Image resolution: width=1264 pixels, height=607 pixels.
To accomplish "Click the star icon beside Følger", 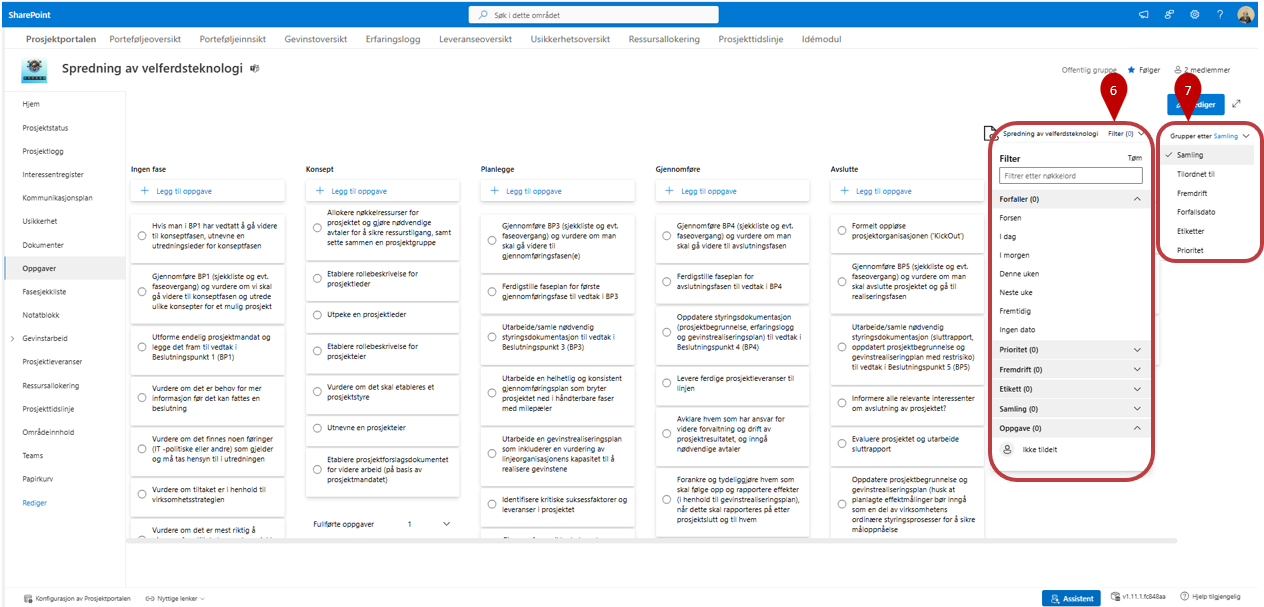I will 1131,70.
